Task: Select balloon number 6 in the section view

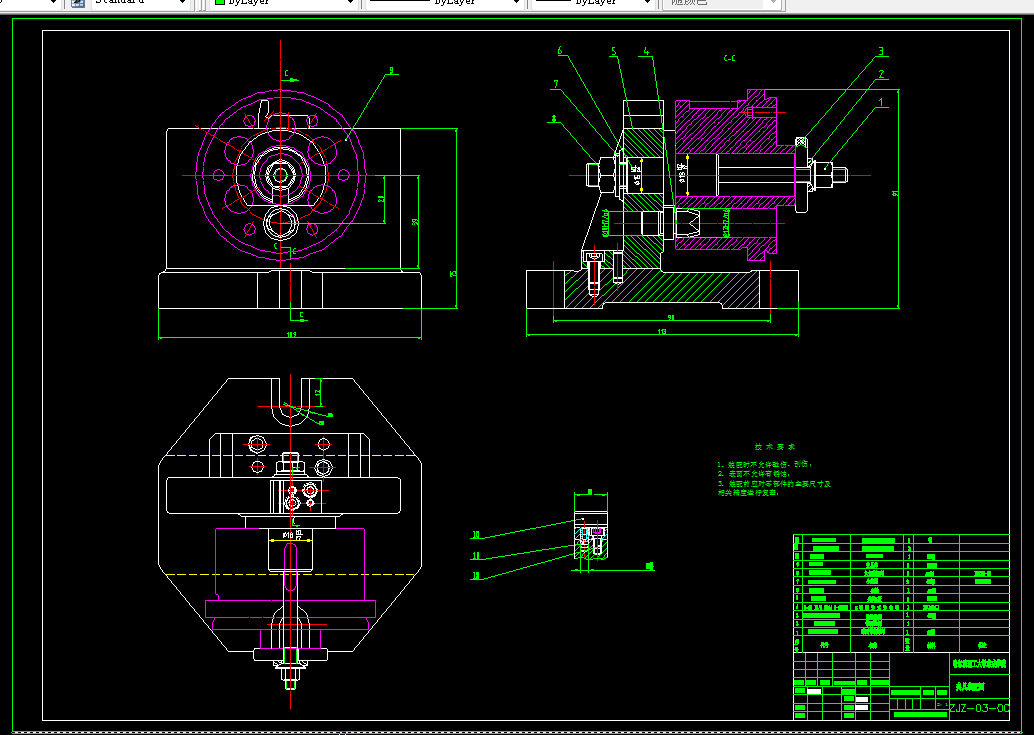Action: coord(560,51)
